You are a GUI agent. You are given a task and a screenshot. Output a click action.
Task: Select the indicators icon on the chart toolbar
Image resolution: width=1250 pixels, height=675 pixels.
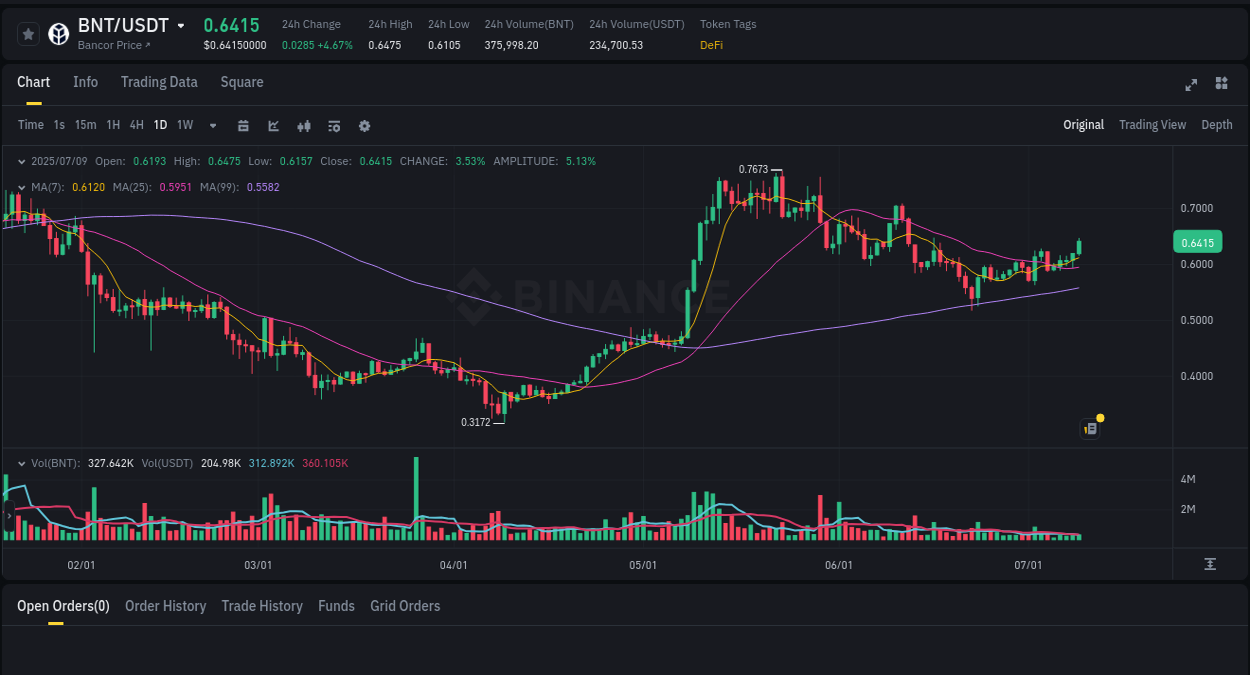[333, 125]
